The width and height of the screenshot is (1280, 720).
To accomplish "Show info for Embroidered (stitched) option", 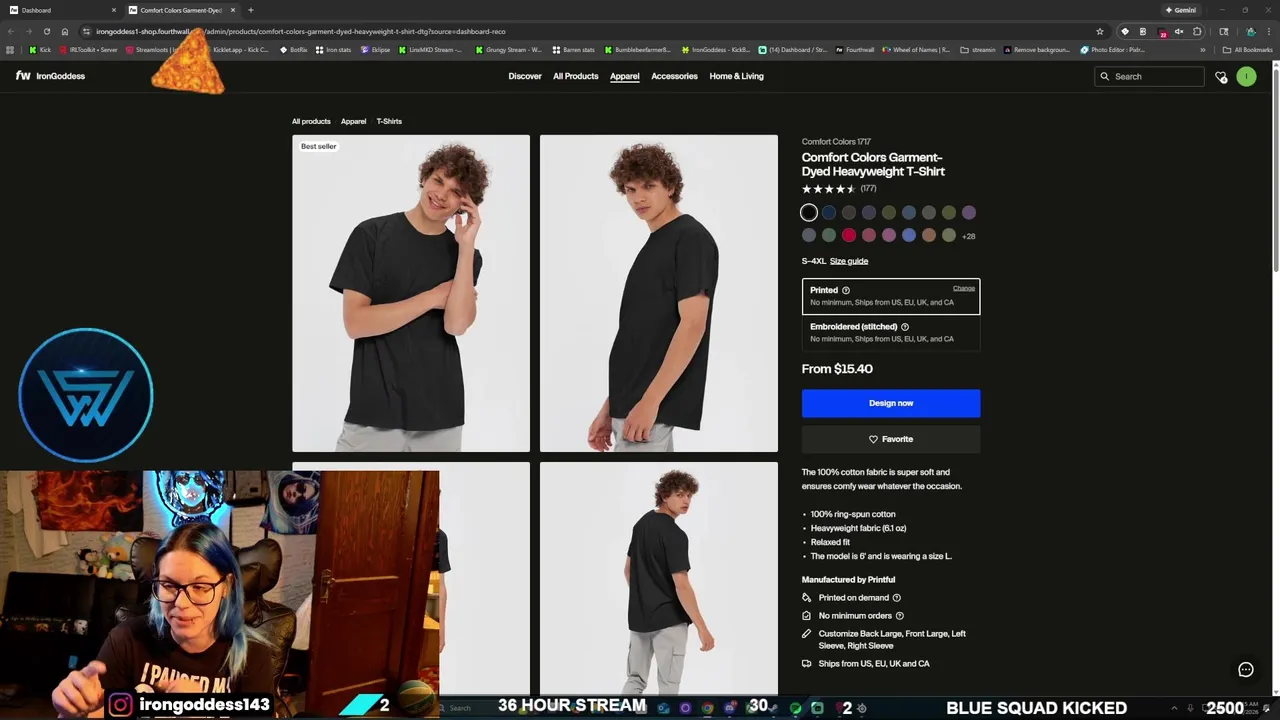I will pyautogui.click(x=905, y=327).
